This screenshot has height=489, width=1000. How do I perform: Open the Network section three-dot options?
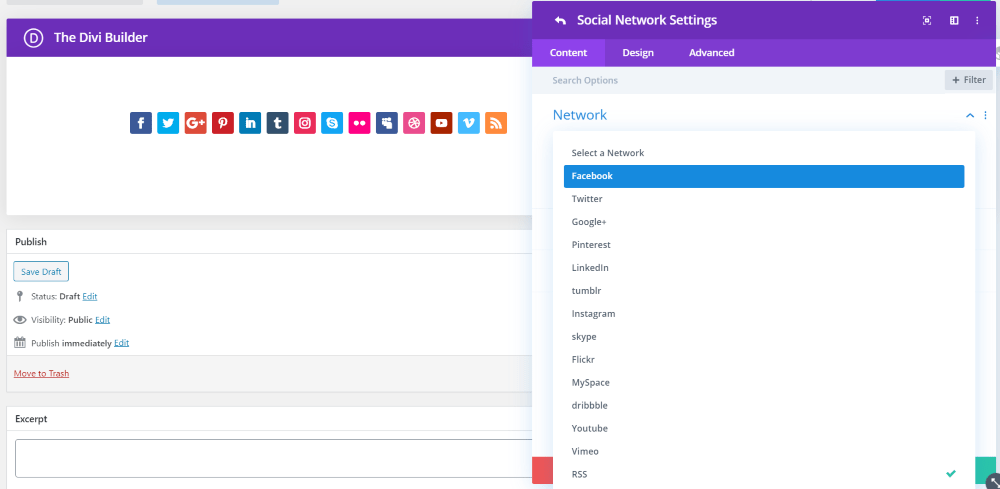point(985,115)
